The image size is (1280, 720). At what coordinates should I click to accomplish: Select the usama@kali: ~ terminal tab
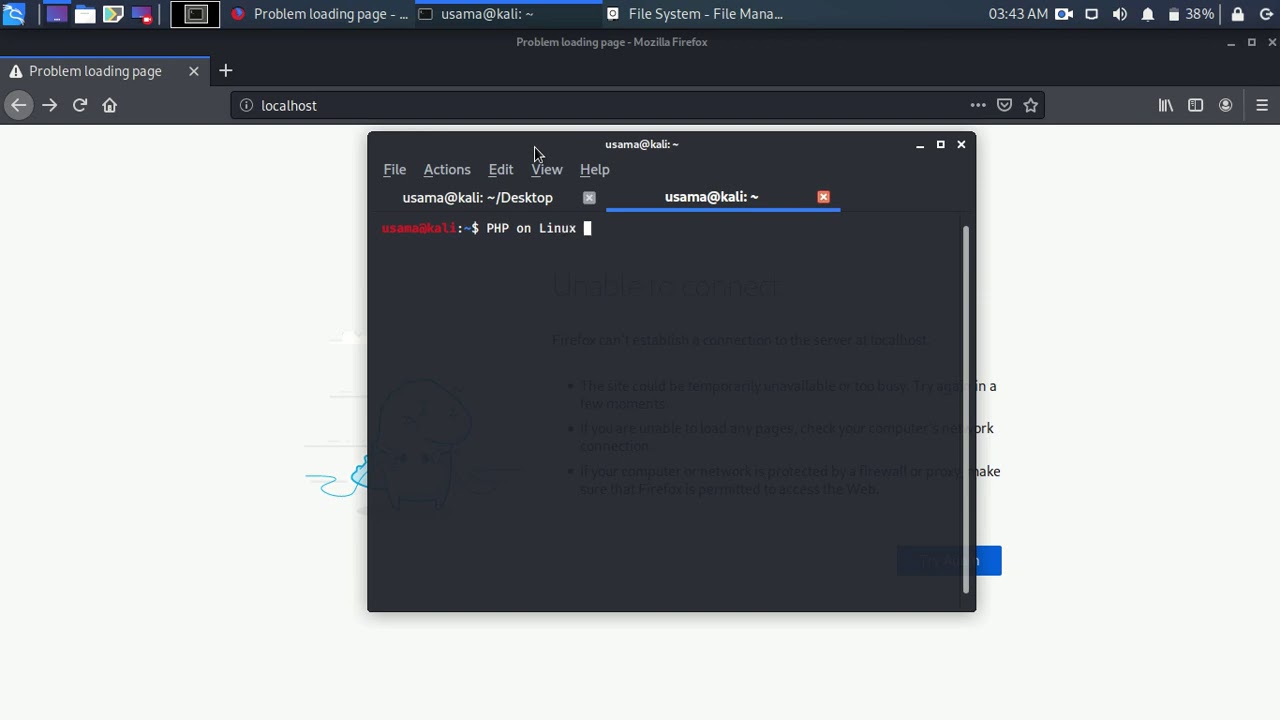(711, 197)
